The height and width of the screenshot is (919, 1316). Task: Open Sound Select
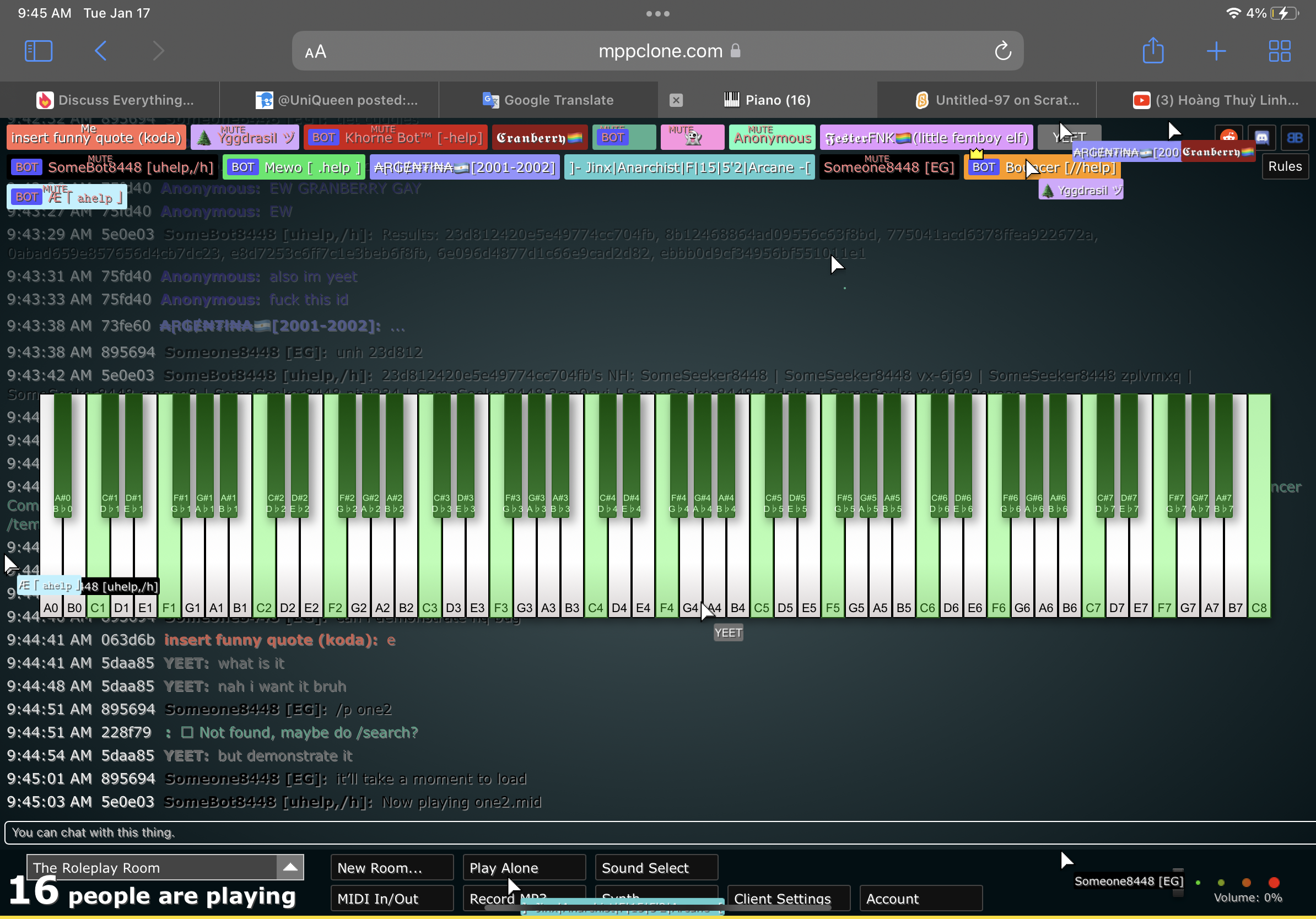pyautogui.click(x=656, y=867)
